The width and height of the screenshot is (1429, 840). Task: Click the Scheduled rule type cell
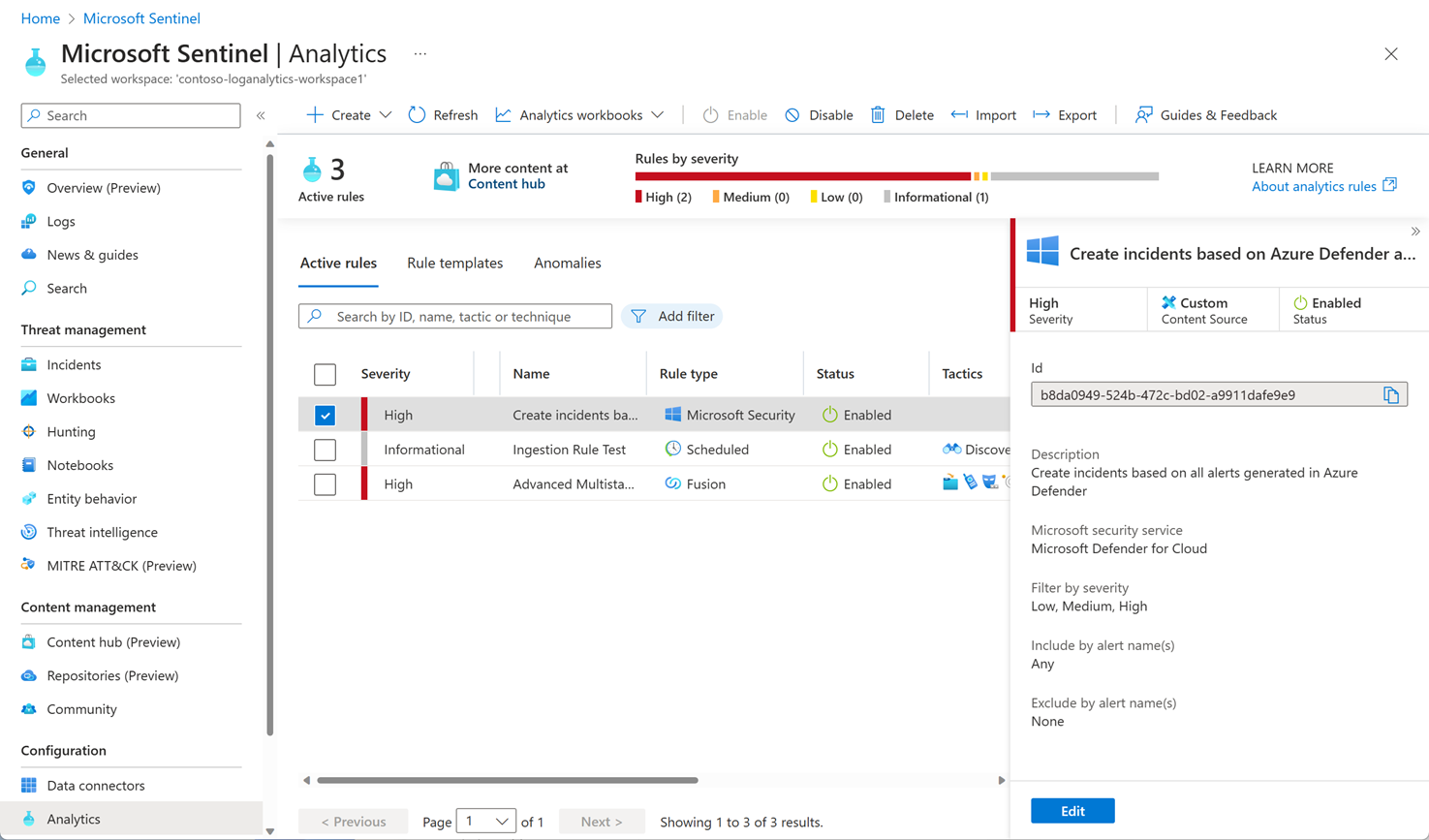click(706, 450)
